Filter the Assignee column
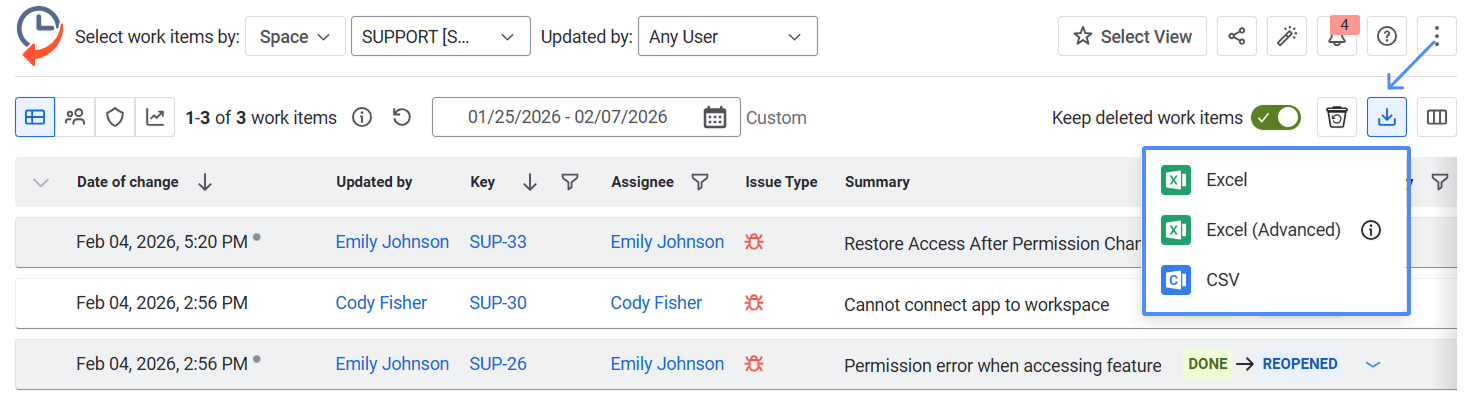 (x=700, y=182)
